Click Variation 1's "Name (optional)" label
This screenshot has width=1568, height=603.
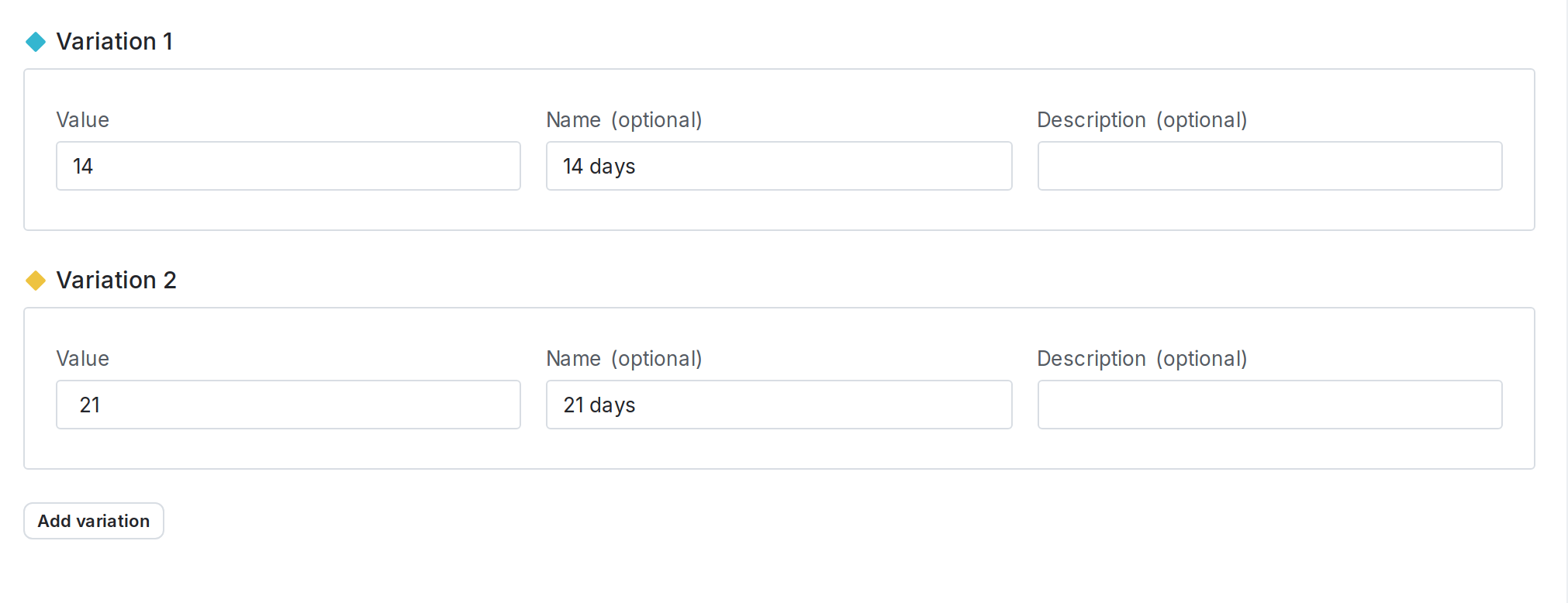tap(623, 120)
